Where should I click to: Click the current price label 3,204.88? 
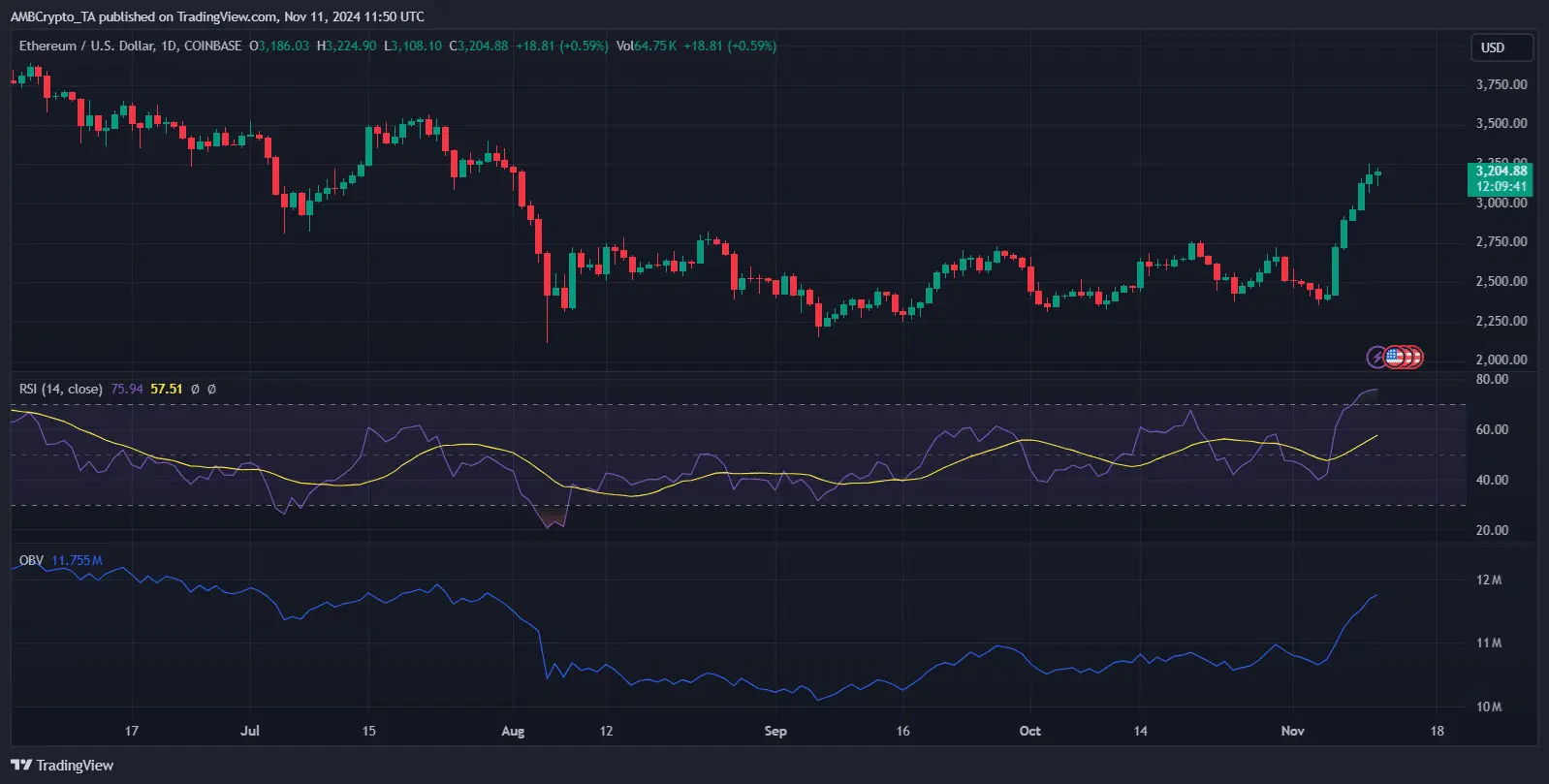[1501, 171]
